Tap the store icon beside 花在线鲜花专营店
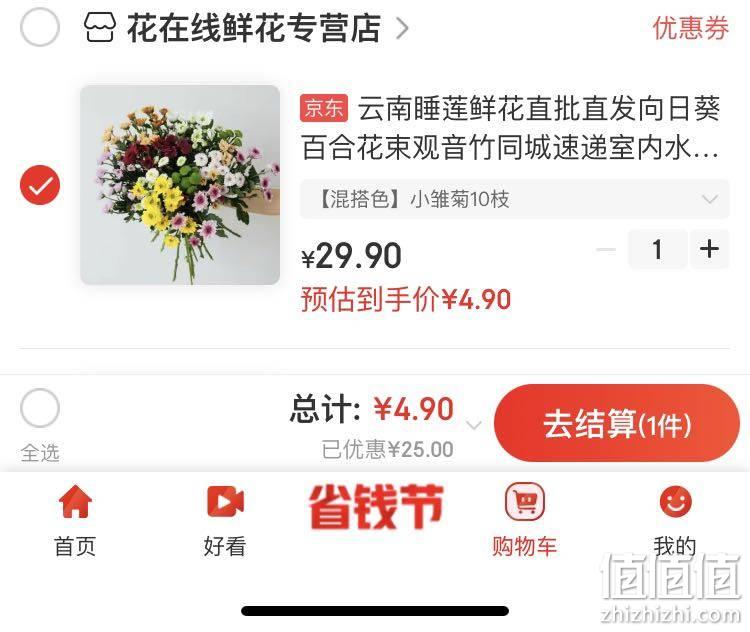Screen dimensions: 750x632 click(x=100, y=27)
